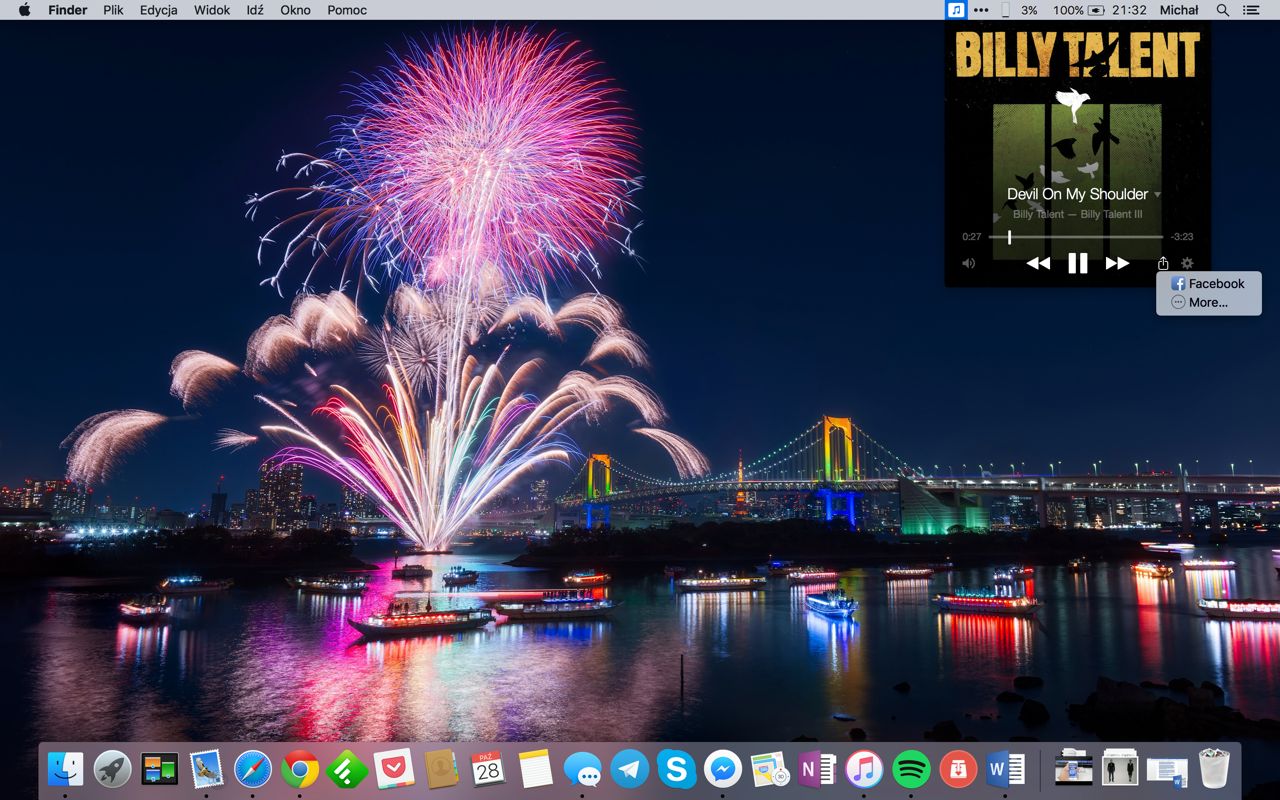Expand the arrow next to Devil On My Shoulder
The width and height of the screenshot is (1280, 800).
[x=1157, y=195]
